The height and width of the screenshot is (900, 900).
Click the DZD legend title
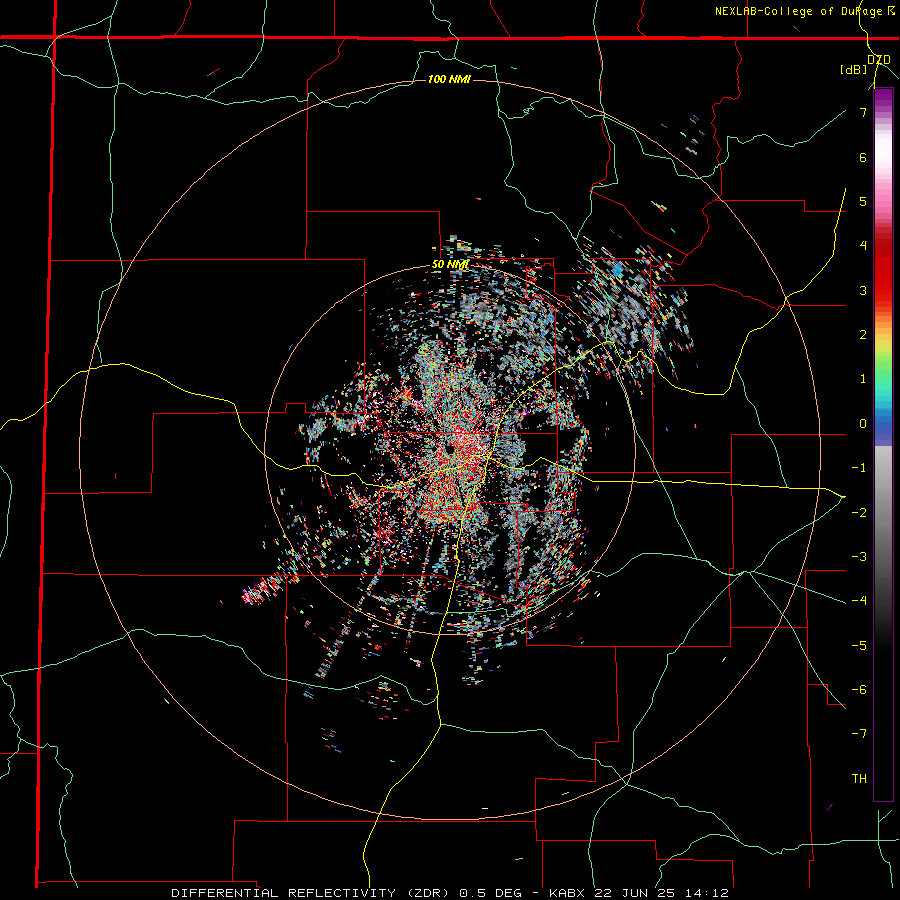[x=879, y=60]
